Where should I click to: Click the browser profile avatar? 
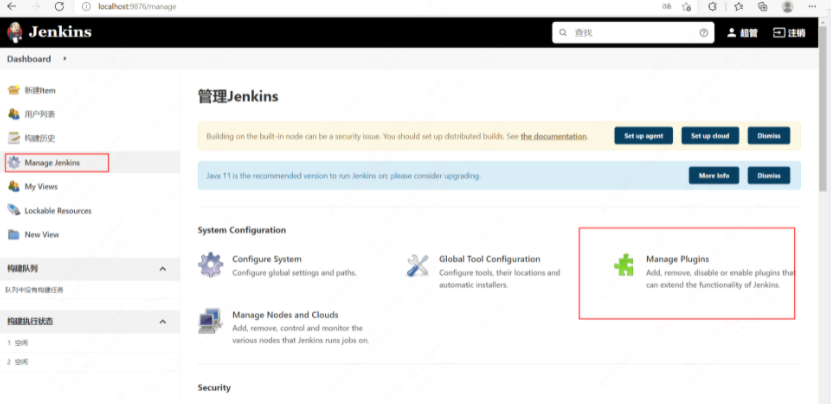click(x=788, y=6)
